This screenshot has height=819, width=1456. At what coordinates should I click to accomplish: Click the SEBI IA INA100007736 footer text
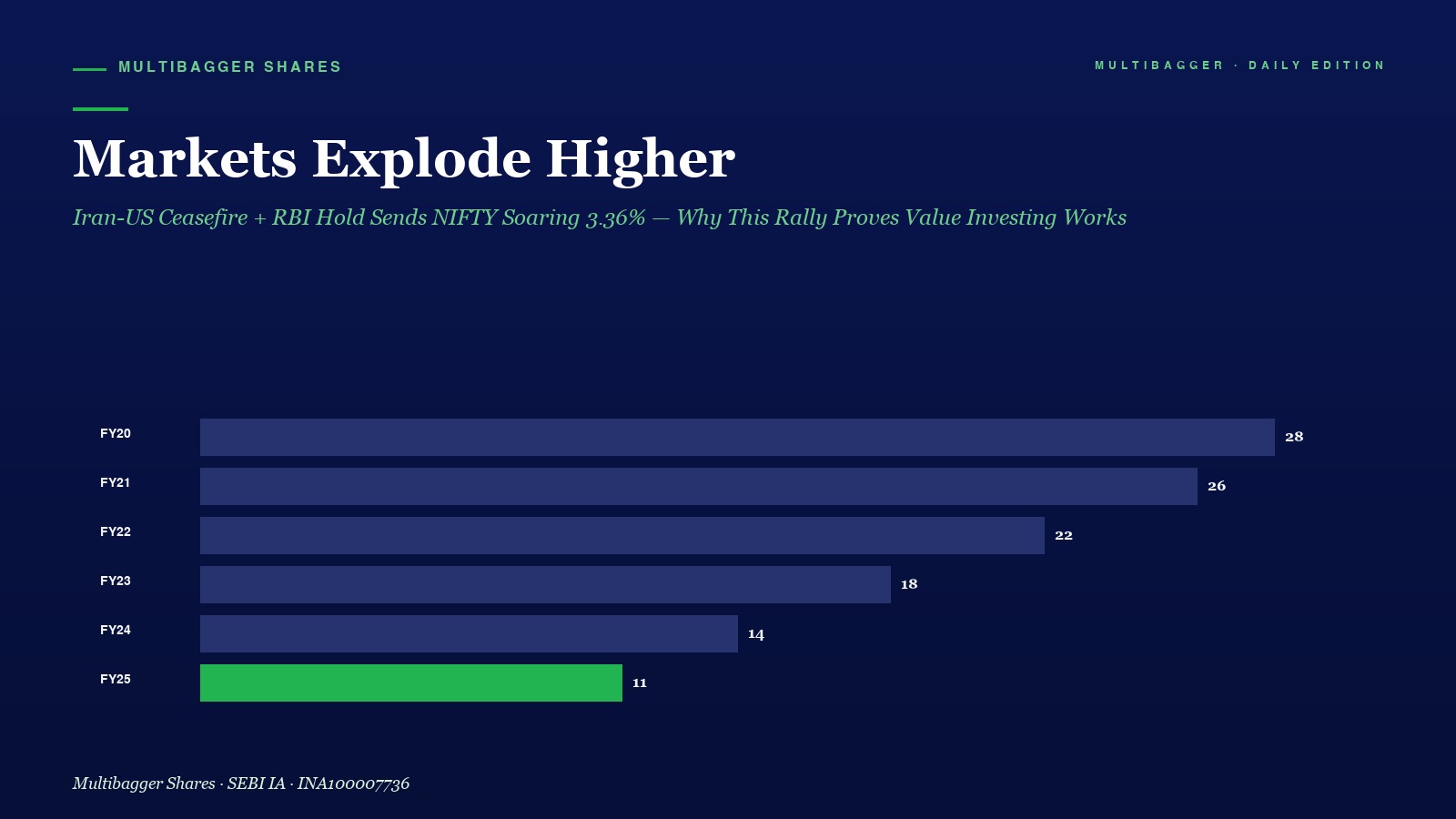241,784
